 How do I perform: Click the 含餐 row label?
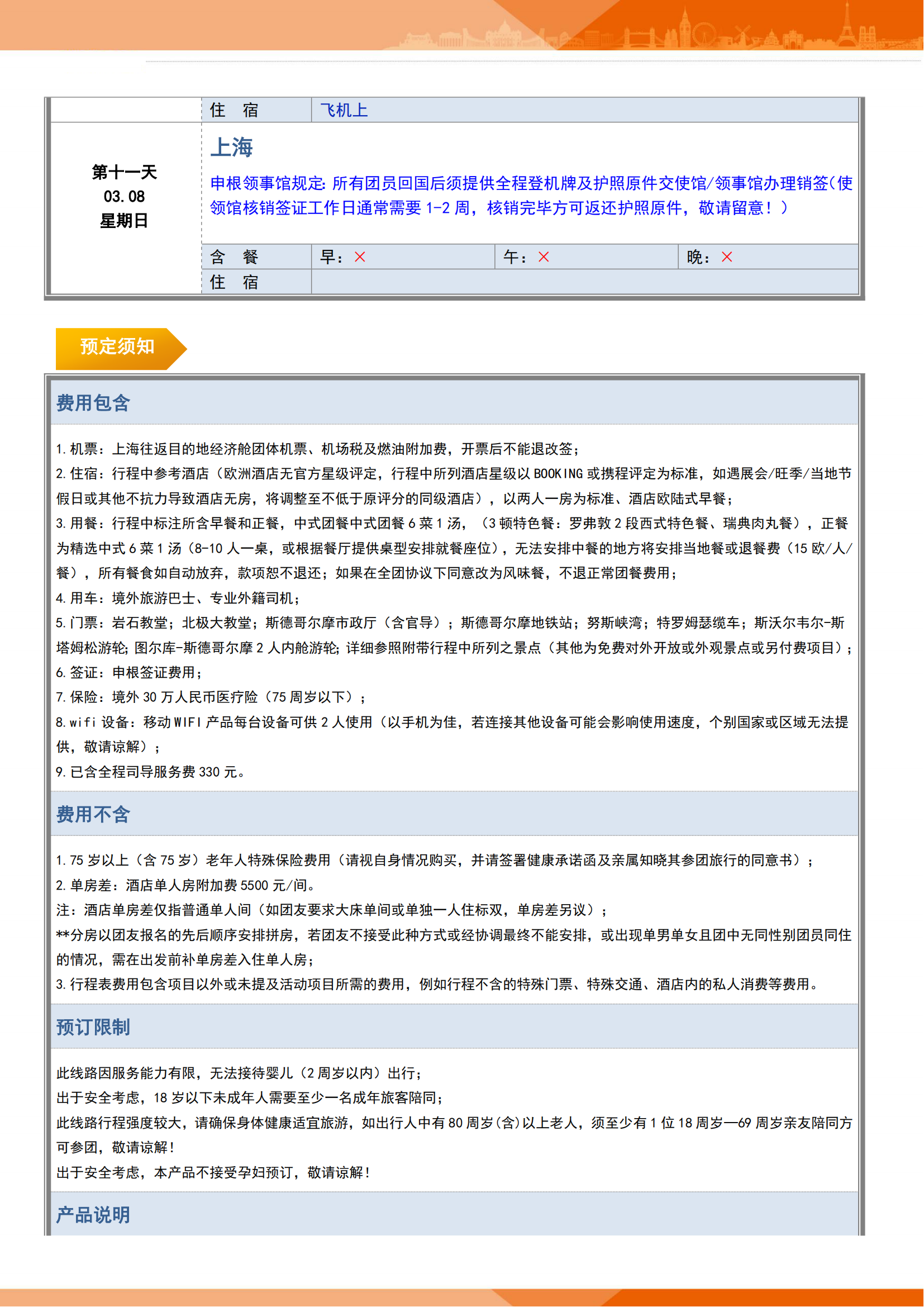(x=234, y=257)
